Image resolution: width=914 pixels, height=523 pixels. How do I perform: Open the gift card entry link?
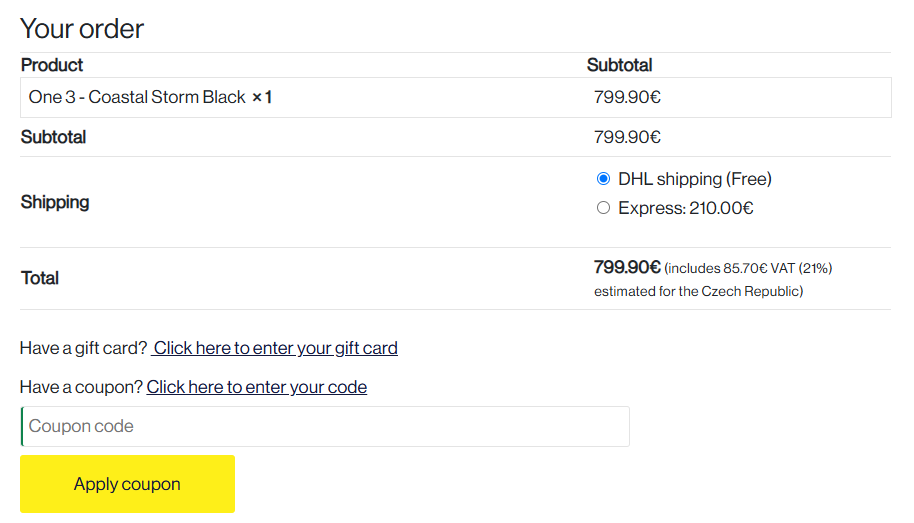pyautogui.click(x=276, y=348)
